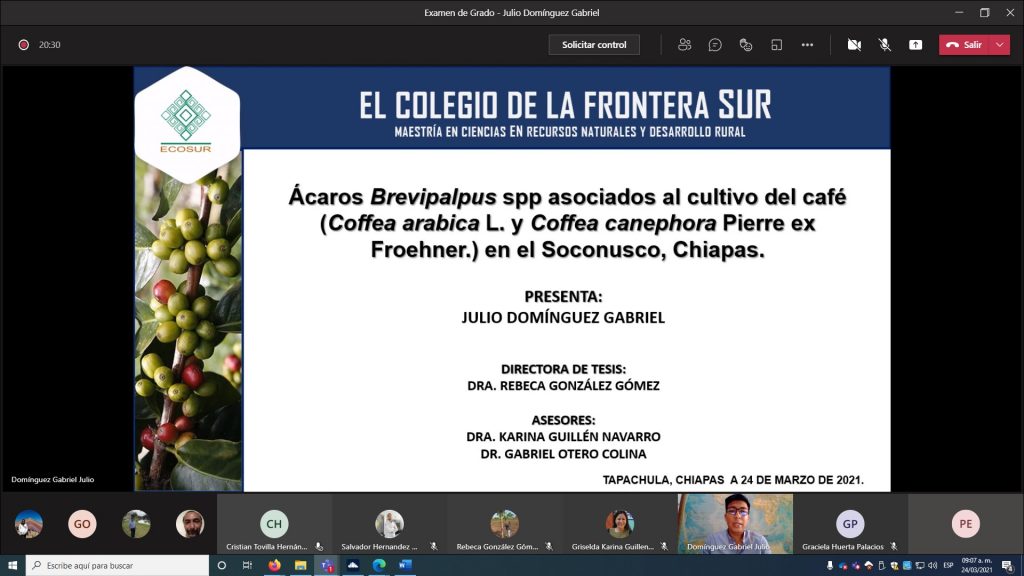Click DRA. REBECA GONZÁLEZ GÓMEZ text

(x=563, y=386)
